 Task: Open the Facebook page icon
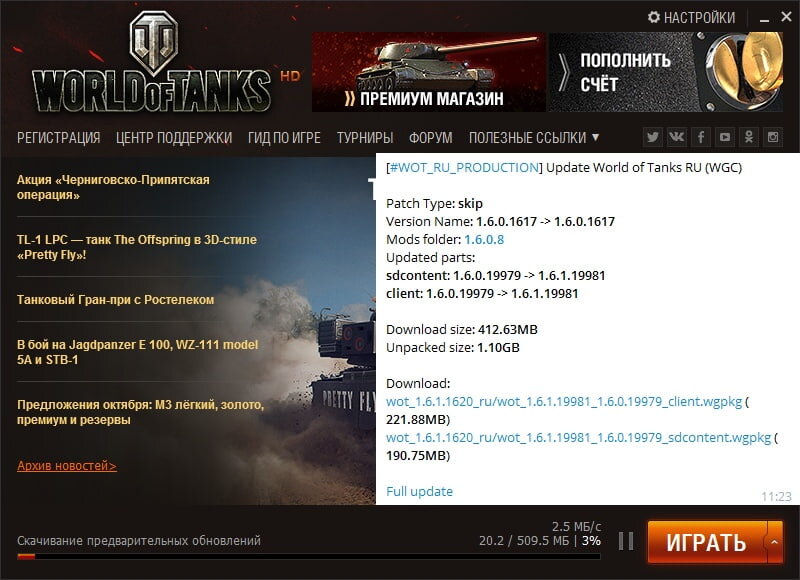point(701,137)
